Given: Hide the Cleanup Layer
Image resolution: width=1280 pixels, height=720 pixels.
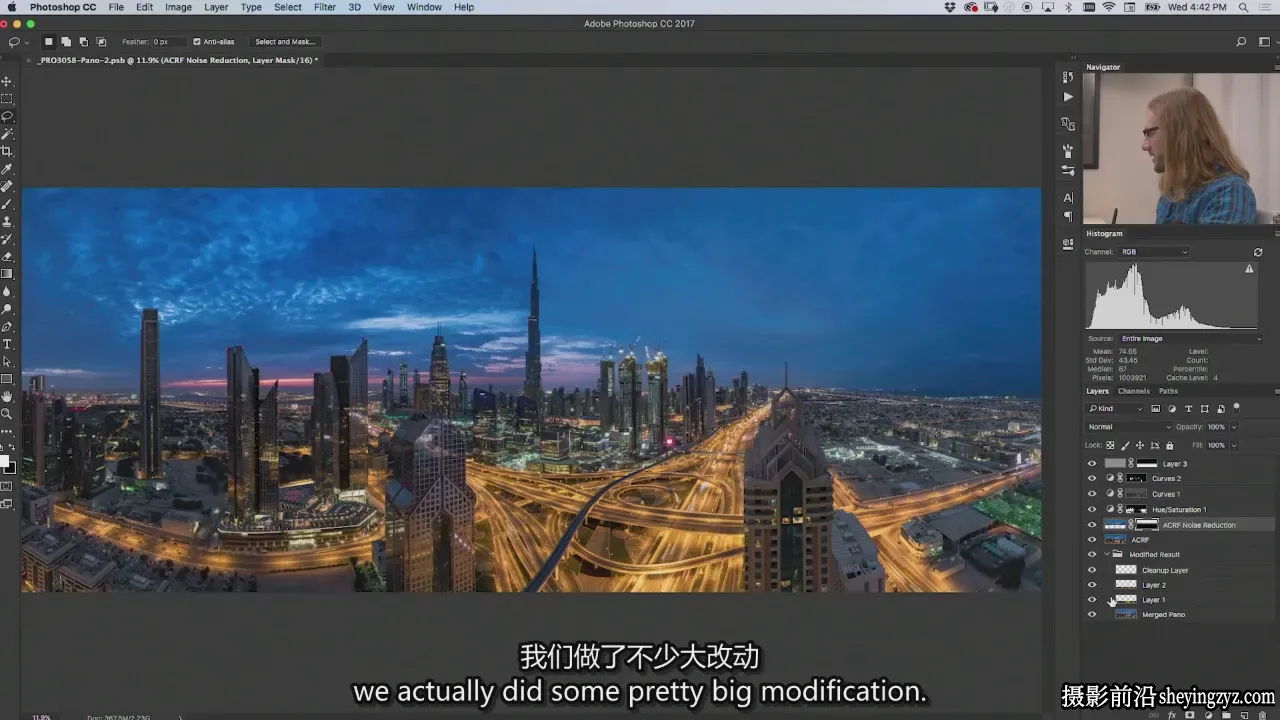Looking at the screenshot, I should pyautogui.click(x=1092, y=570).
